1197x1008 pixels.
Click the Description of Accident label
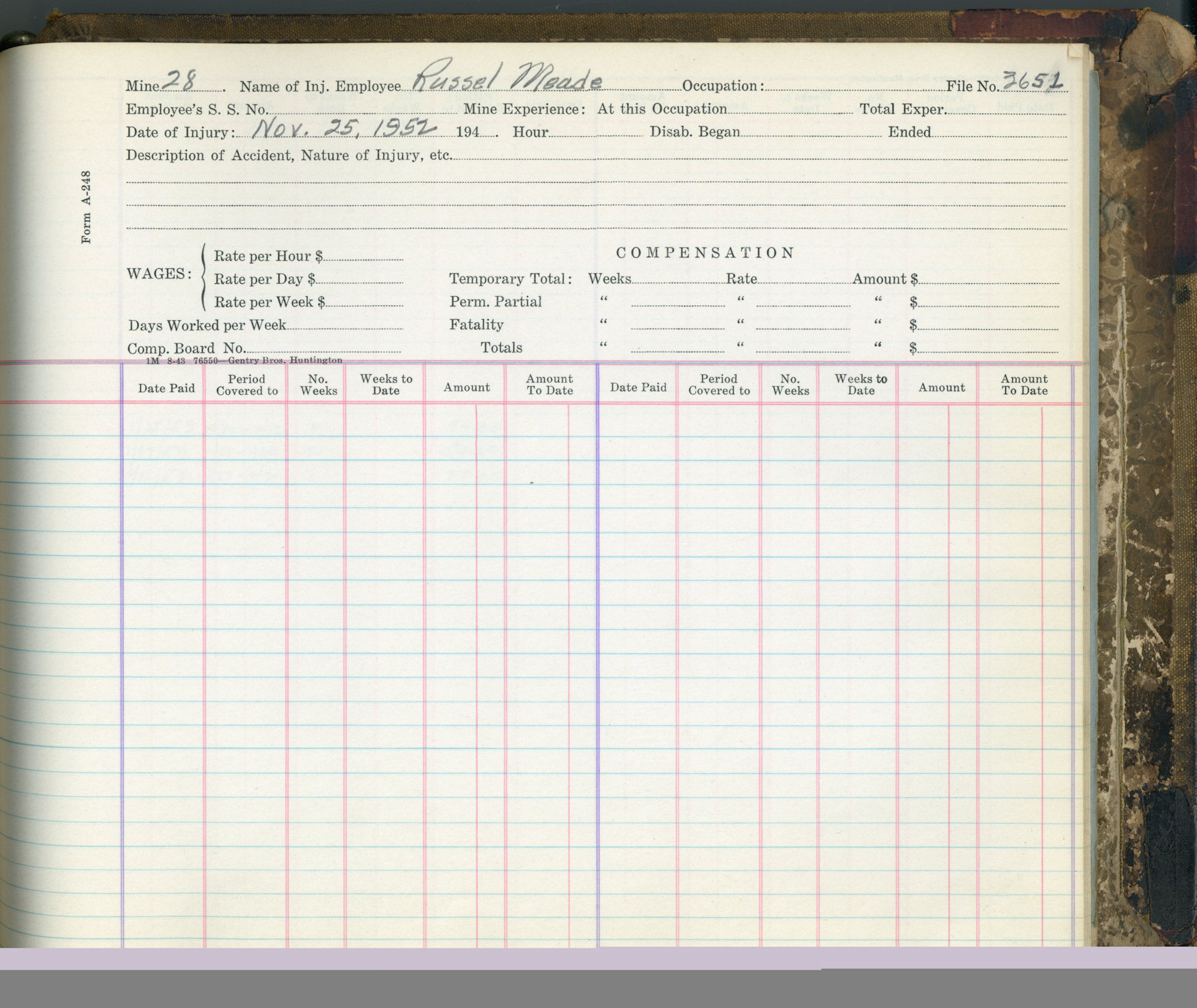tap(288, 155)
